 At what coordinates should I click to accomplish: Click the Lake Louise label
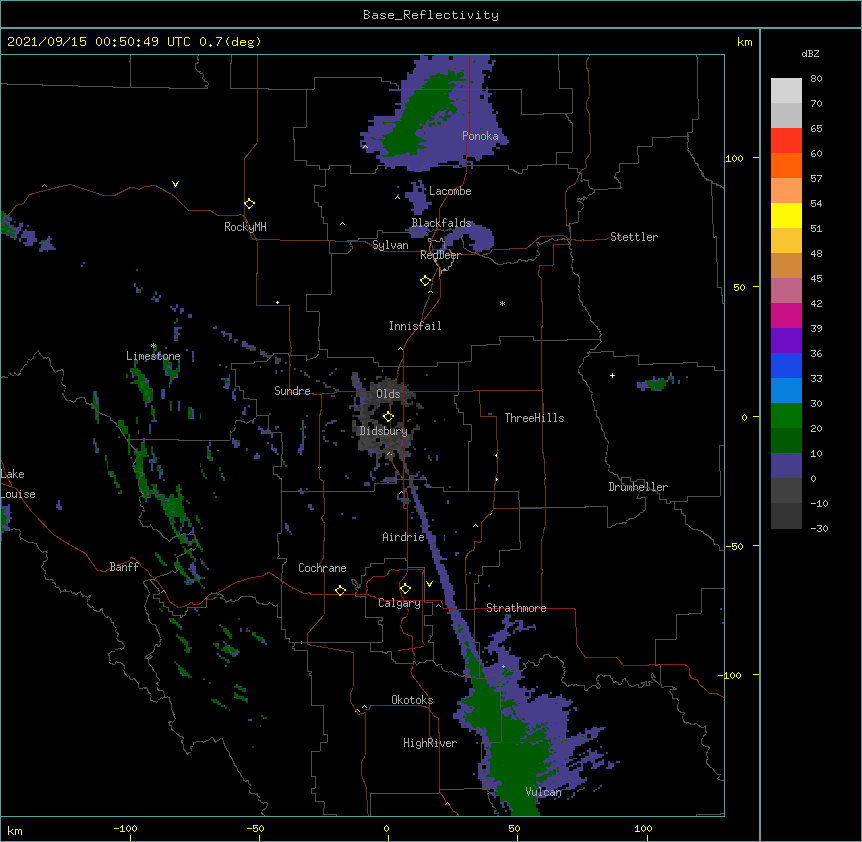point(18,484)
